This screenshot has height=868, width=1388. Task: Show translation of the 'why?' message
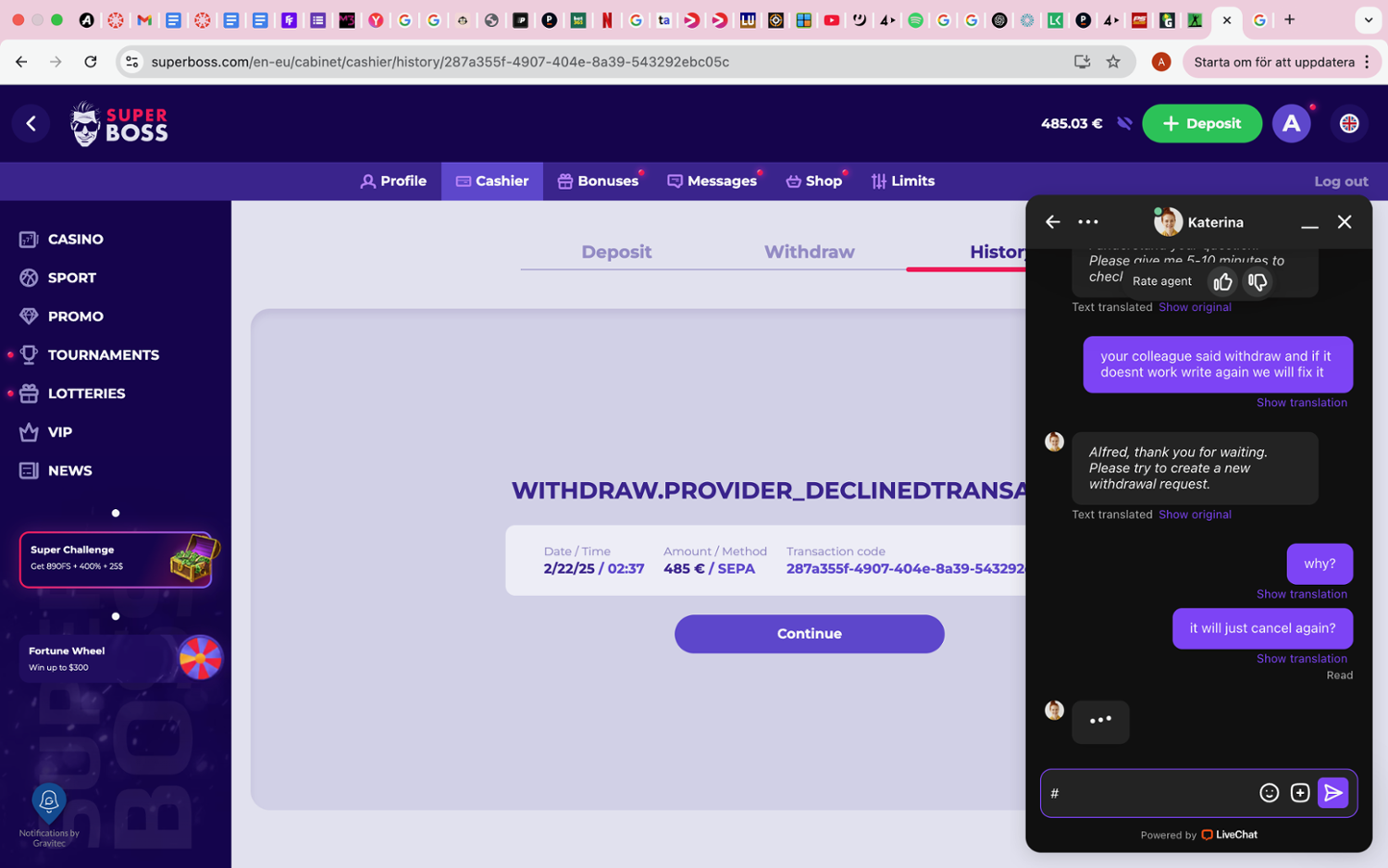[x=1301, y=594]
